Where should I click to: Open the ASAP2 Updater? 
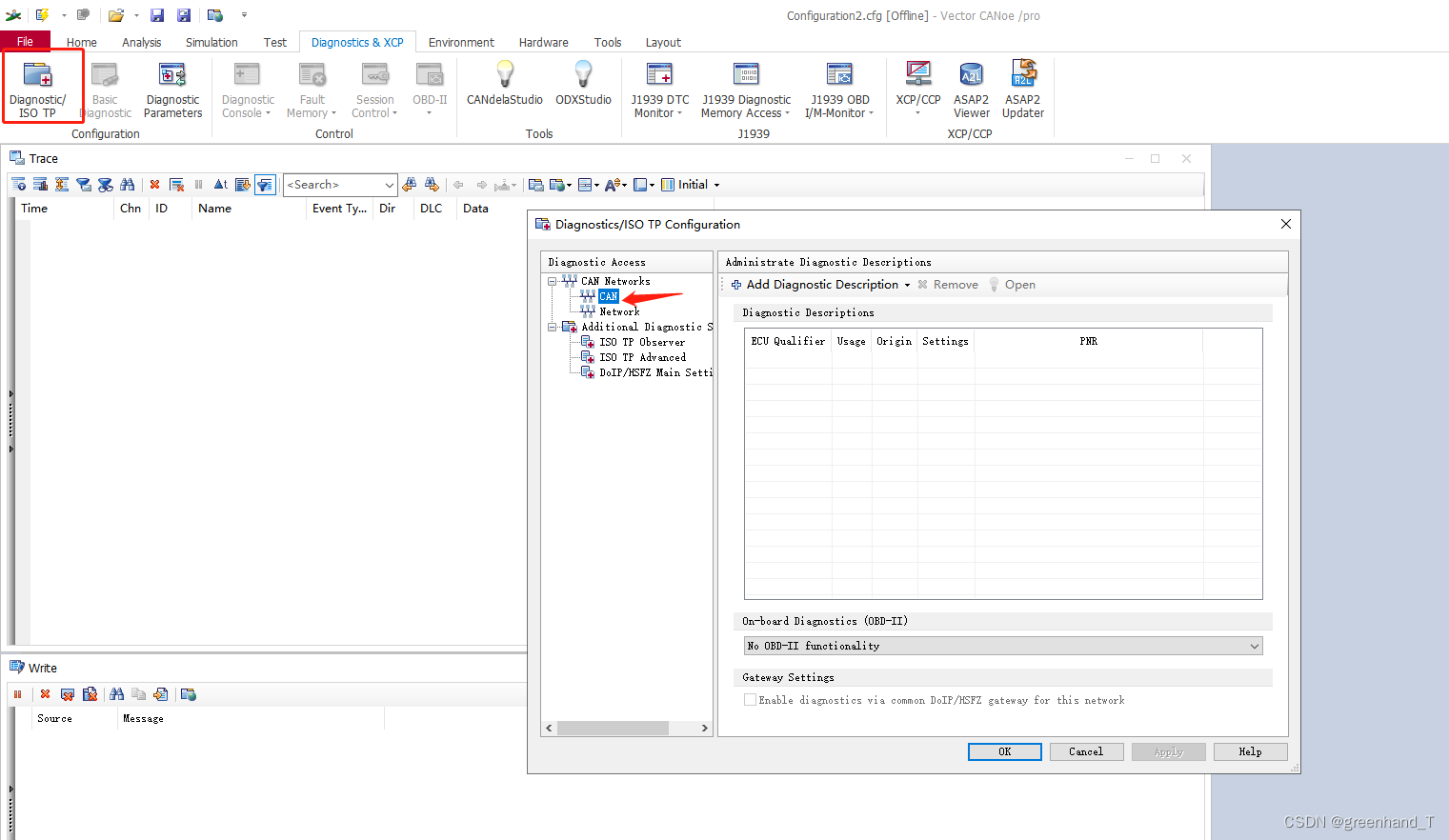(x=1023, y=89)
